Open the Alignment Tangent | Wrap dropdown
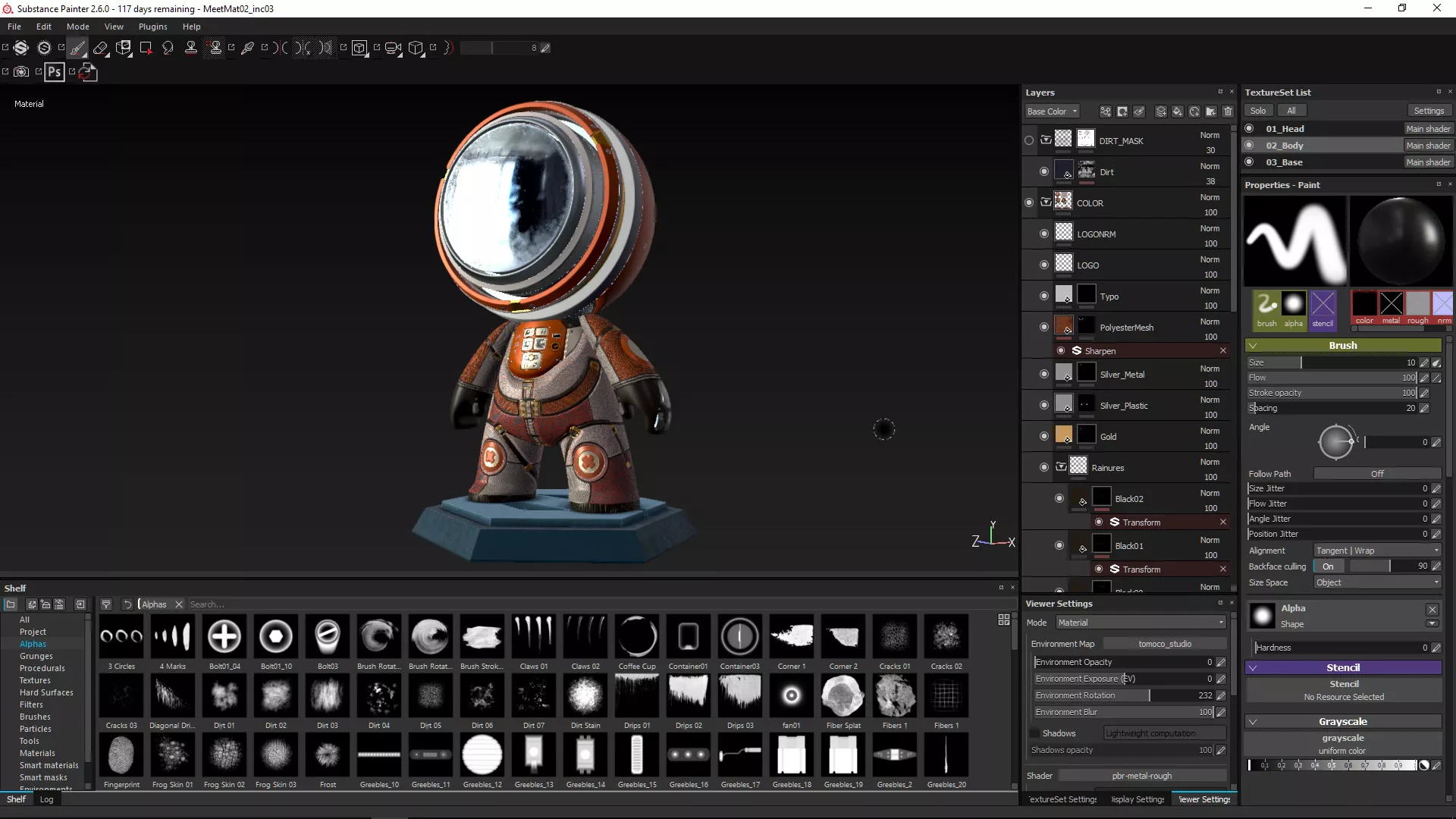Image resolution: width=1456 pixels, height=819 pixels. [x=1376, y=551]
